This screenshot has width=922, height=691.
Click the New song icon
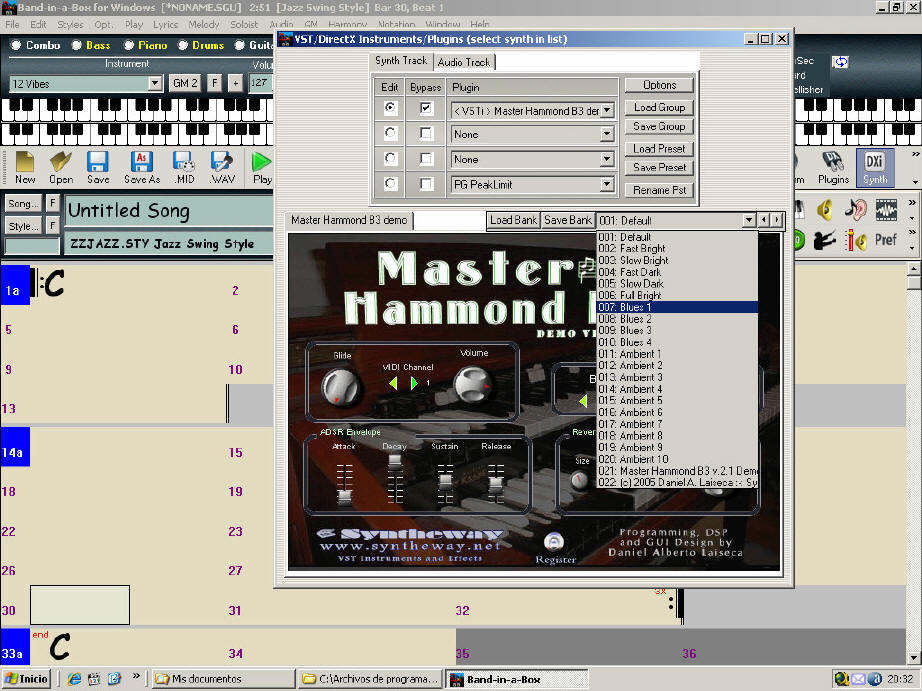pos(25,168)
